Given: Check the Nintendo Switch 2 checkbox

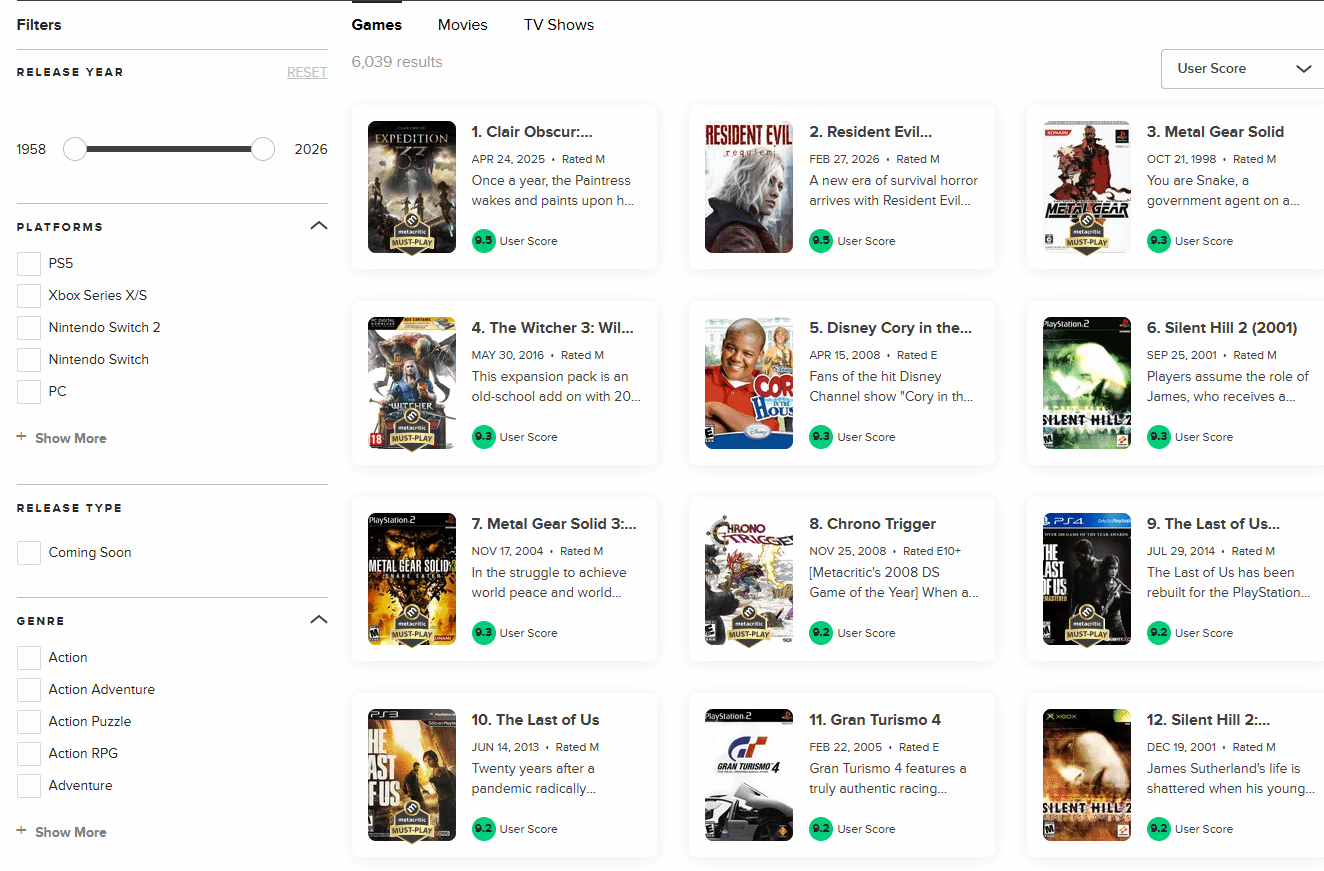Looking at the screenshot, I should tap(29, 328).
